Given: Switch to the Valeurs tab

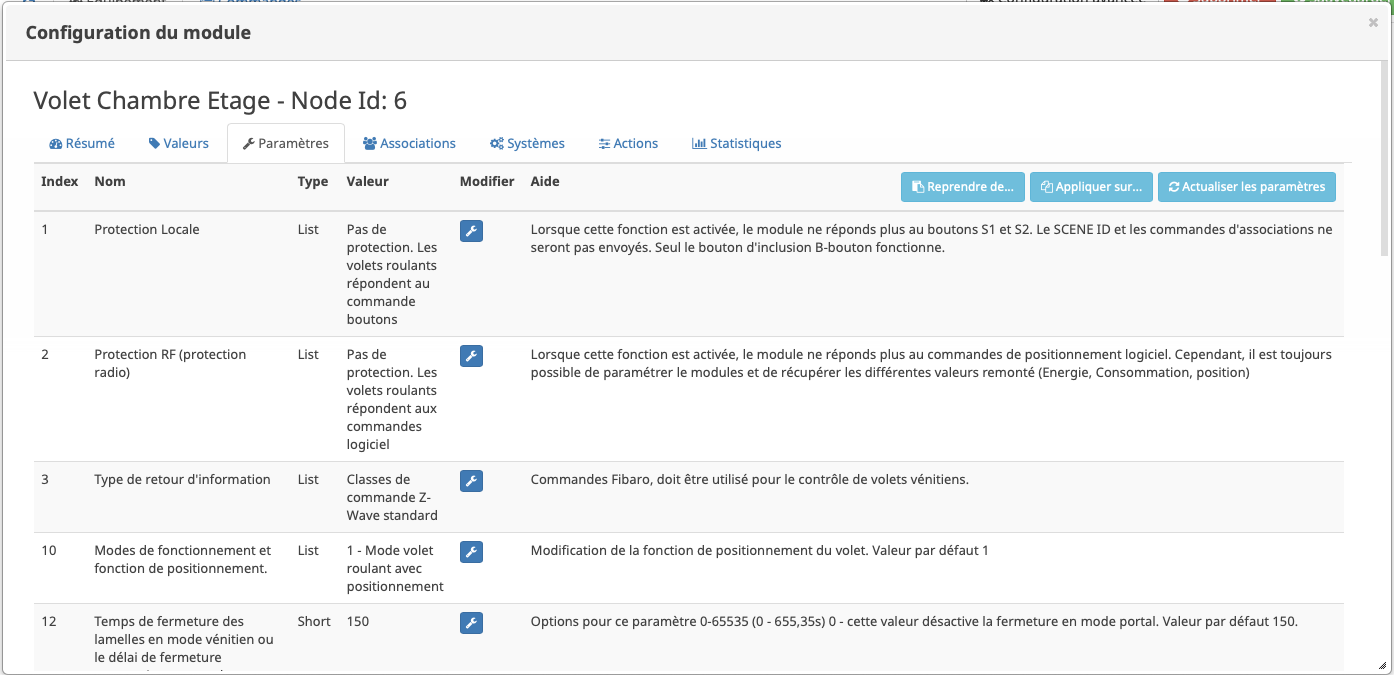Looking at the screenshot, I should coord(179,143).
